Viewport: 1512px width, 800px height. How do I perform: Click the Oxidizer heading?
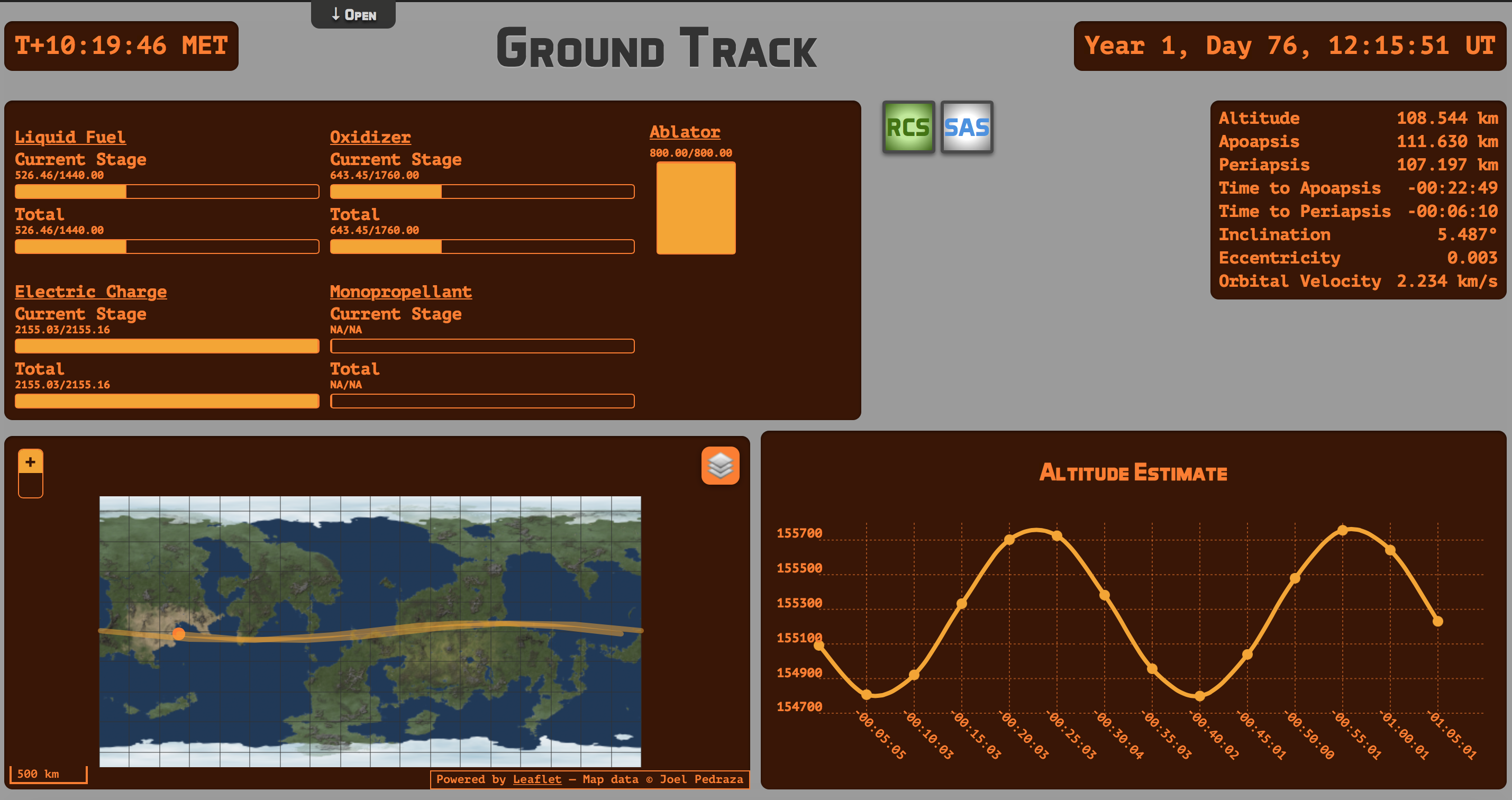[370, 137]
